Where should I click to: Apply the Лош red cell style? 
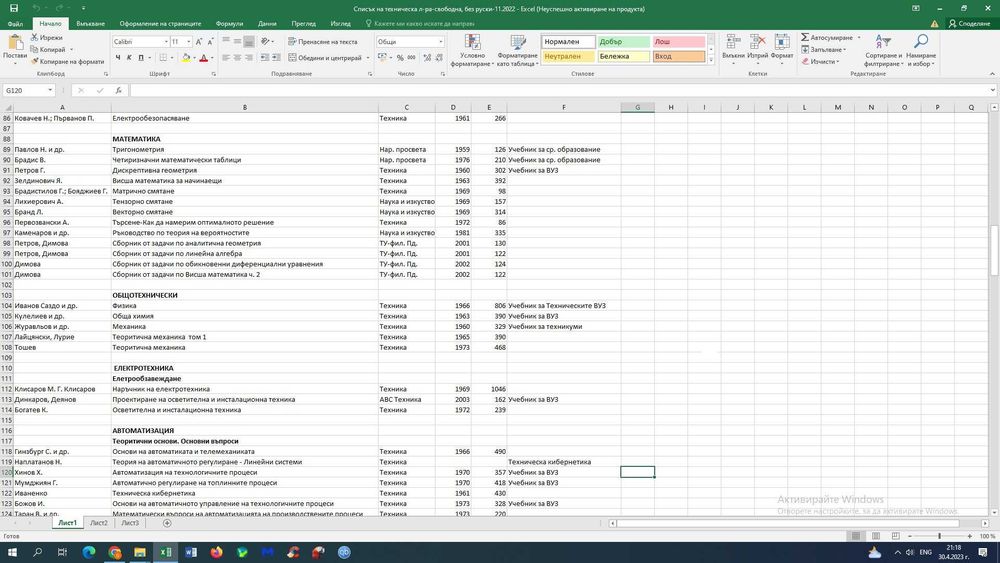point(679,41)
